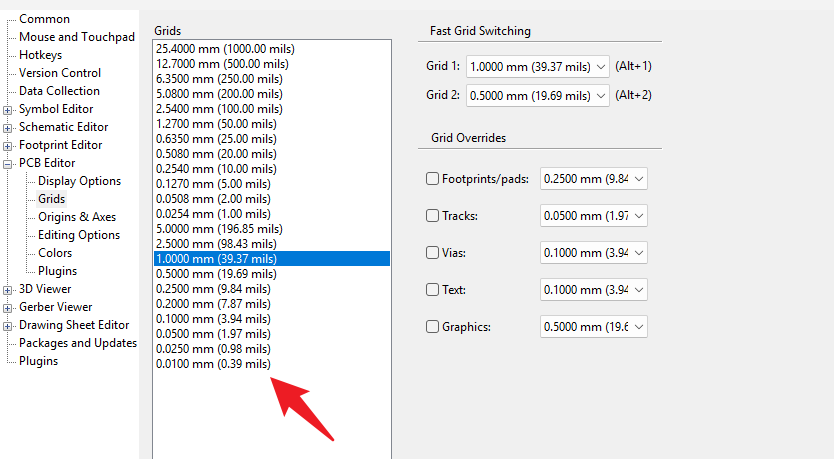
Task: Select Hotkeys in the settings tree
Action: tap(40, 55)
